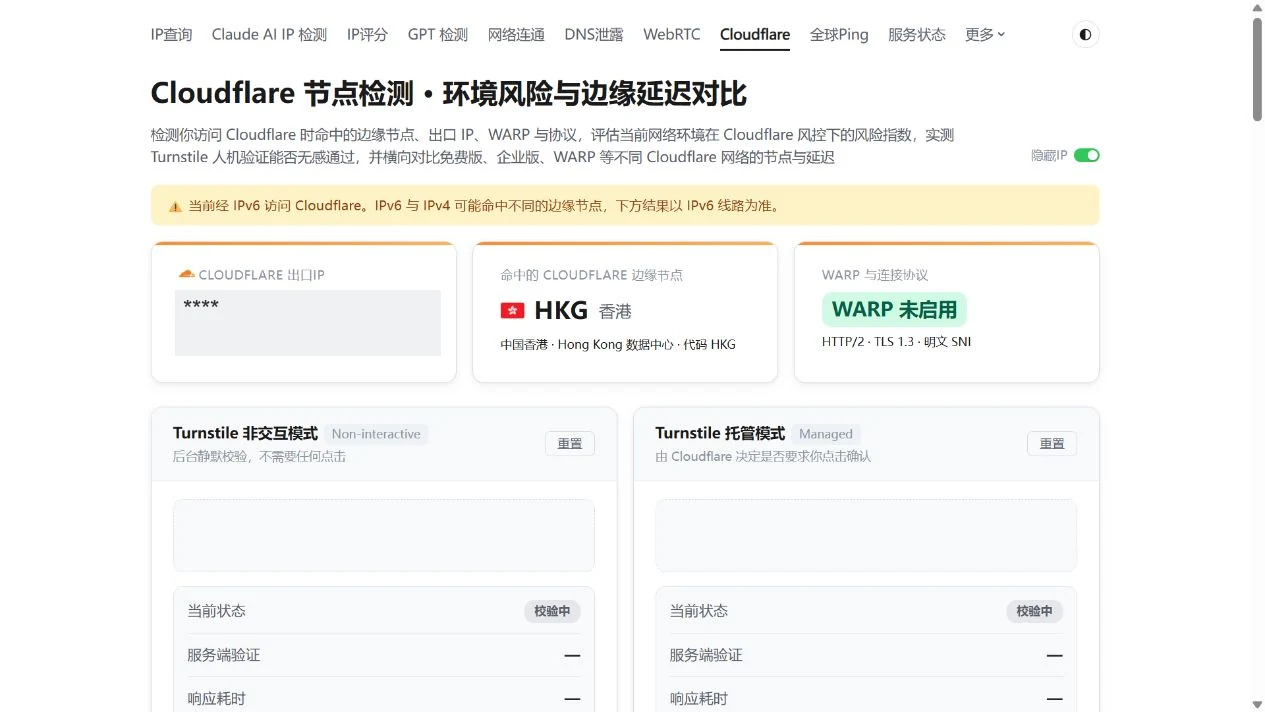Click 重置 for Turnstile 托管模式

click(x=1052, y=443)
